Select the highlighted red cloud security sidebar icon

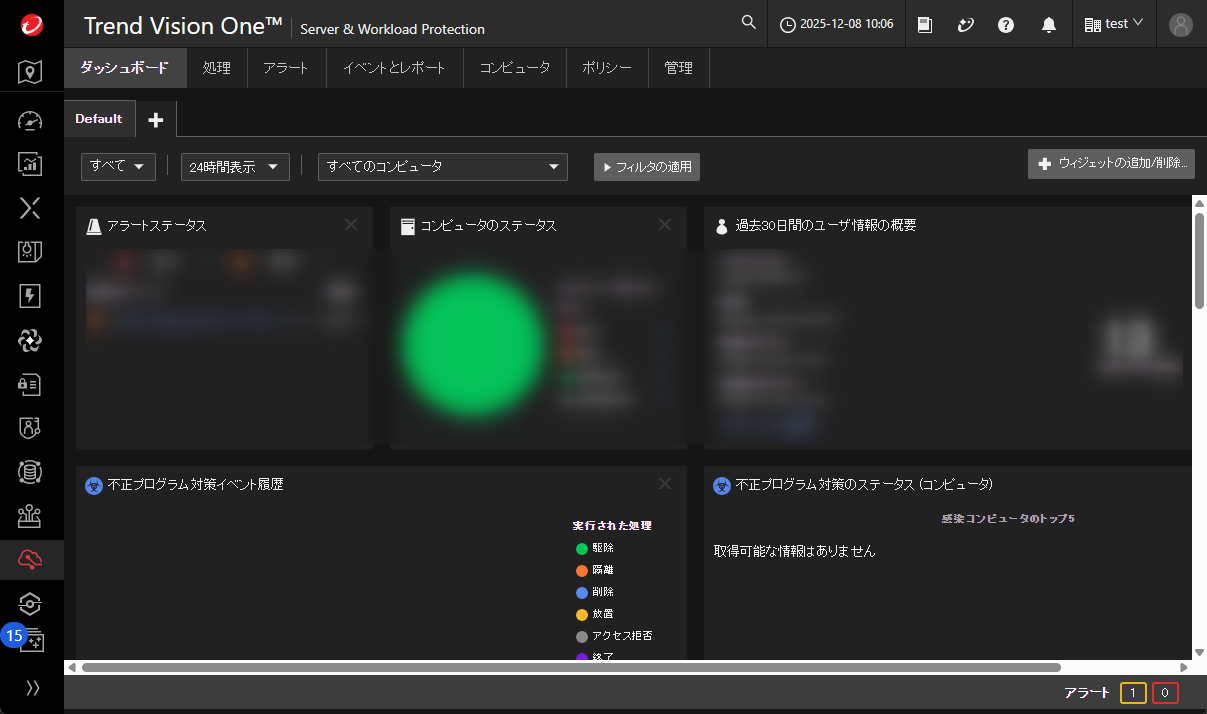[30, 560]
